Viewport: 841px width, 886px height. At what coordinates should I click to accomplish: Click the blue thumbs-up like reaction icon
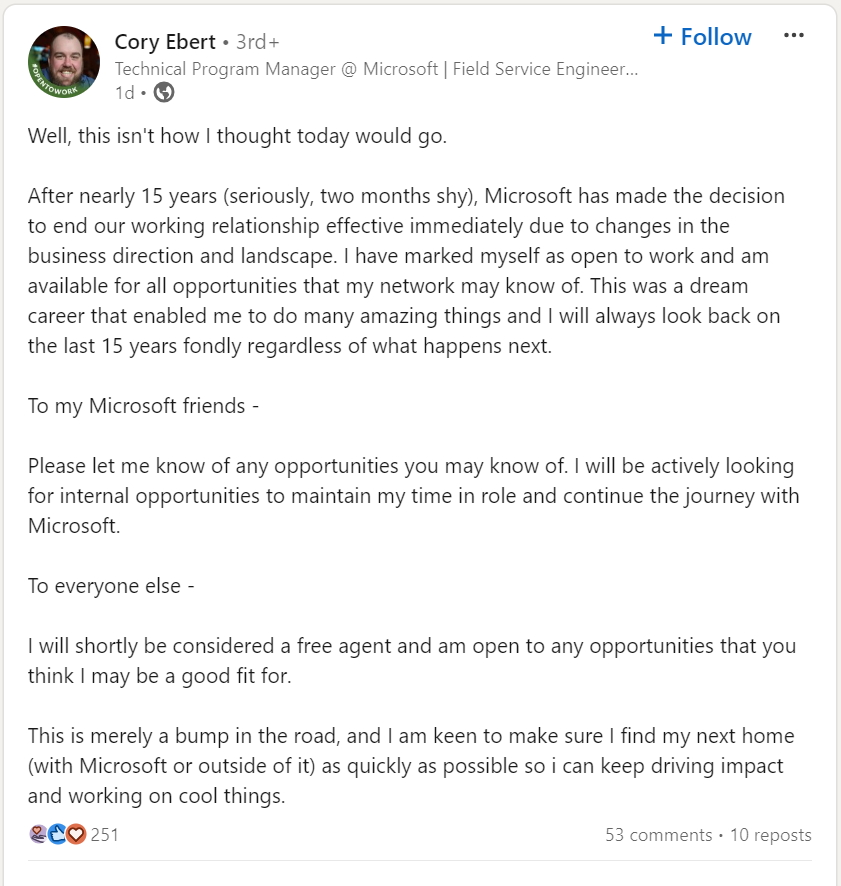click(x=57, y=834)
